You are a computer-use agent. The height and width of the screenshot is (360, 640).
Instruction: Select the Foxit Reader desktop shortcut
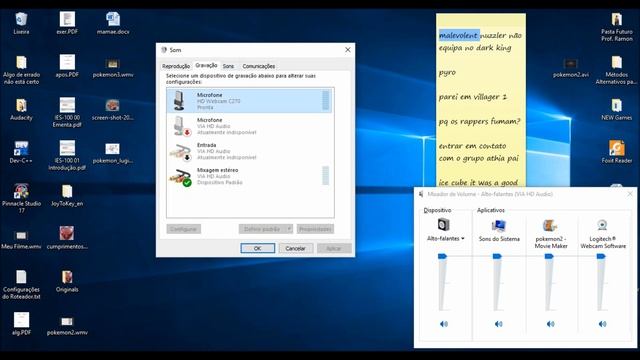(617, 152)
